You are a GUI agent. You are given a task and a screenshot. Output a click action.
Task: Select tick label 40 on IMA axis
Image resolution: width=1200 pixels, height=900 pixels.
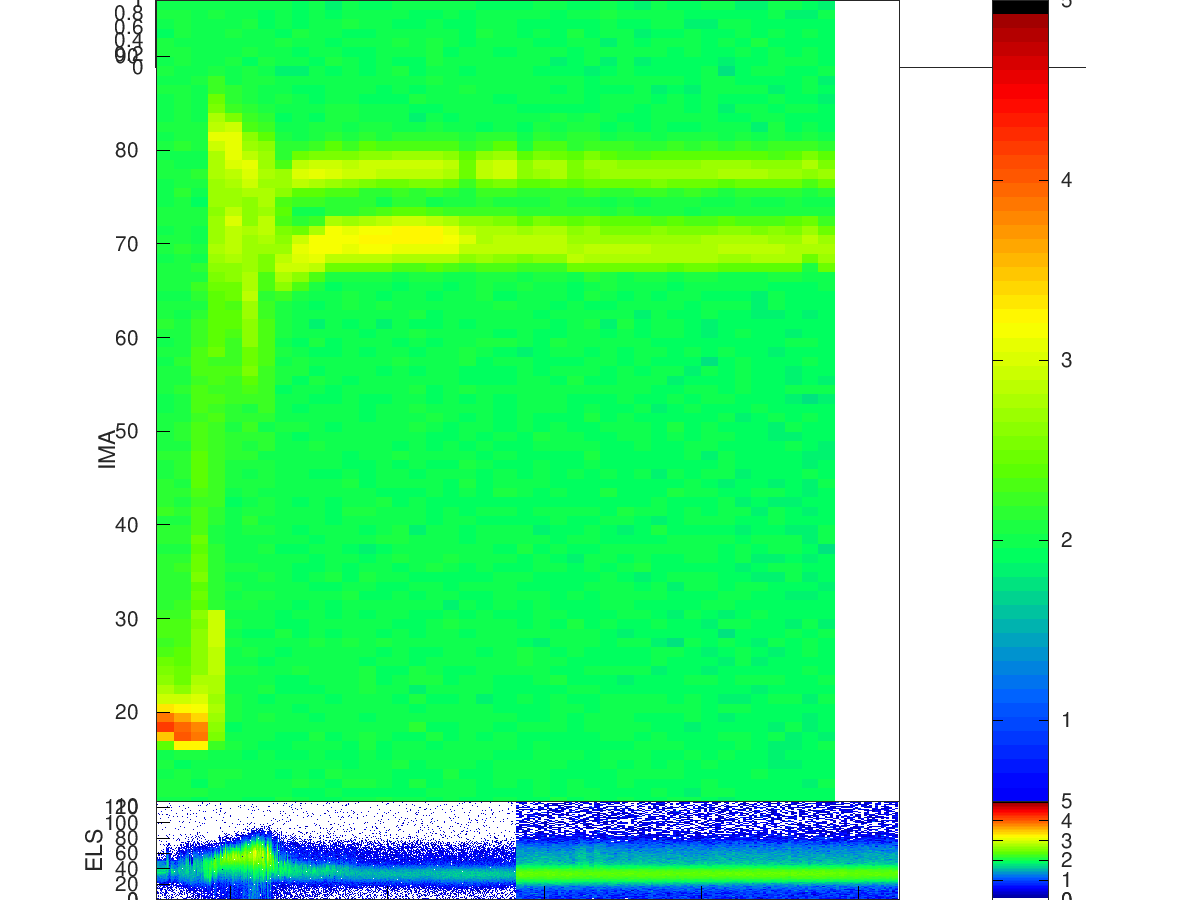126,524
